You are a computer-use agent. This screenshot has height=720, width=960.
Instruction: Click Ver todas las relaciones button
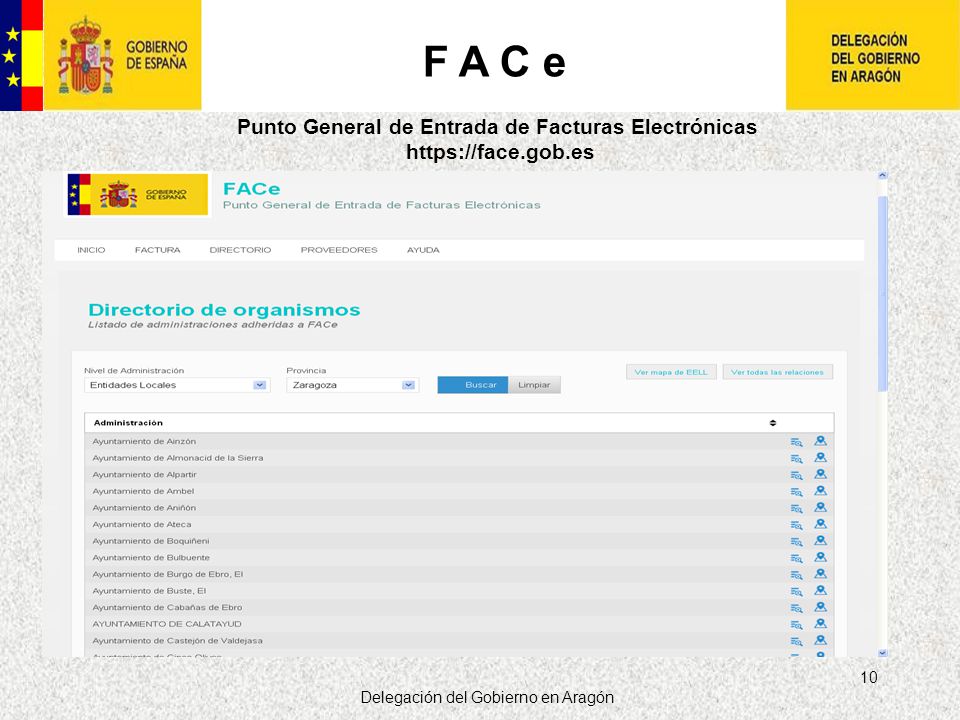tap(778, 372)
